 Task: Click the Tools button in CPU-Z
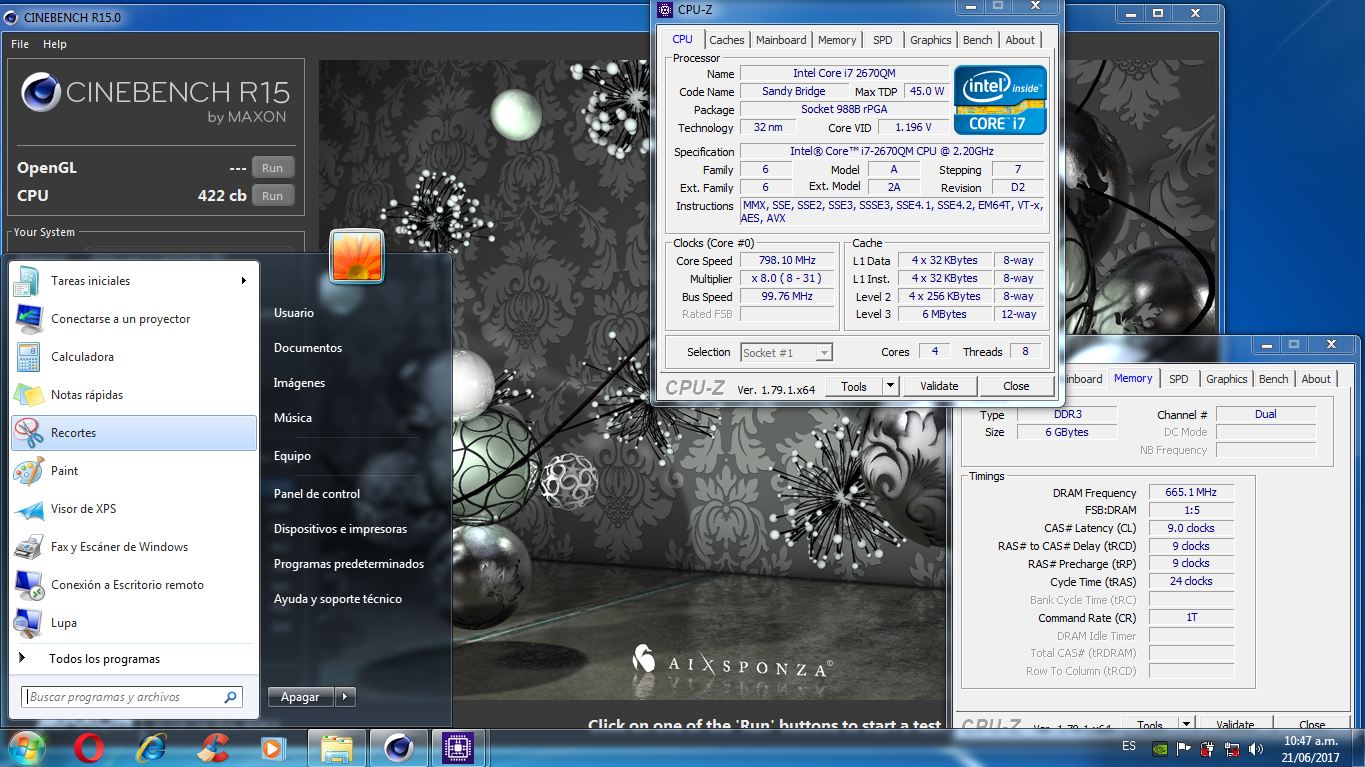coord(854,386)
